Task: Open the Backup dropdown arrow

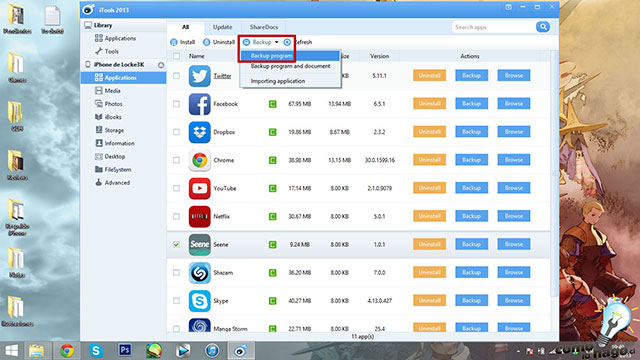Action: (276, 42)
